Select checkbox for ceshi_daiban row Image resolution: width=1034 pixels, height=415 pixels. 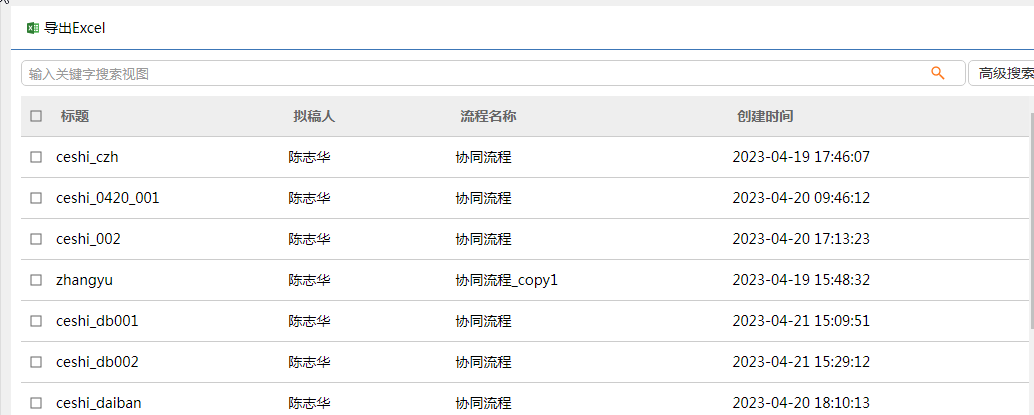[x=36, y=403]
